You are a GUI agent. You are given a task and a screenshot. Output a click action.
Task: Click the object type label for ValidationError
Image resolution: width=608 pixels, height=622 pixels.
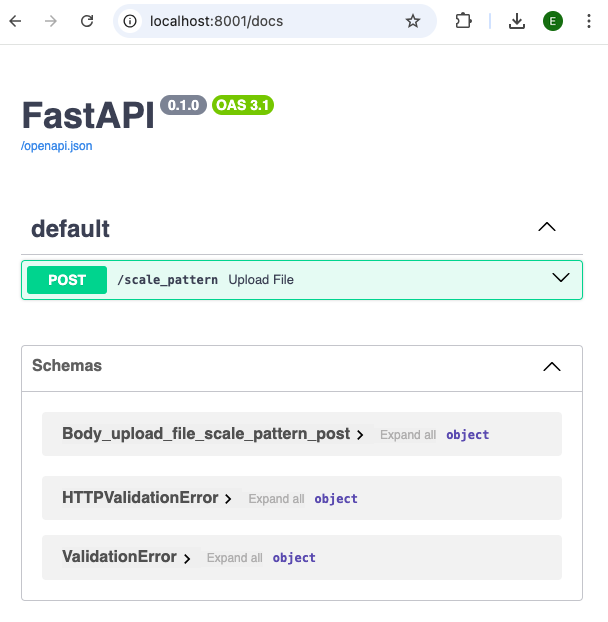pyautogui.click(x=294, y=558)
